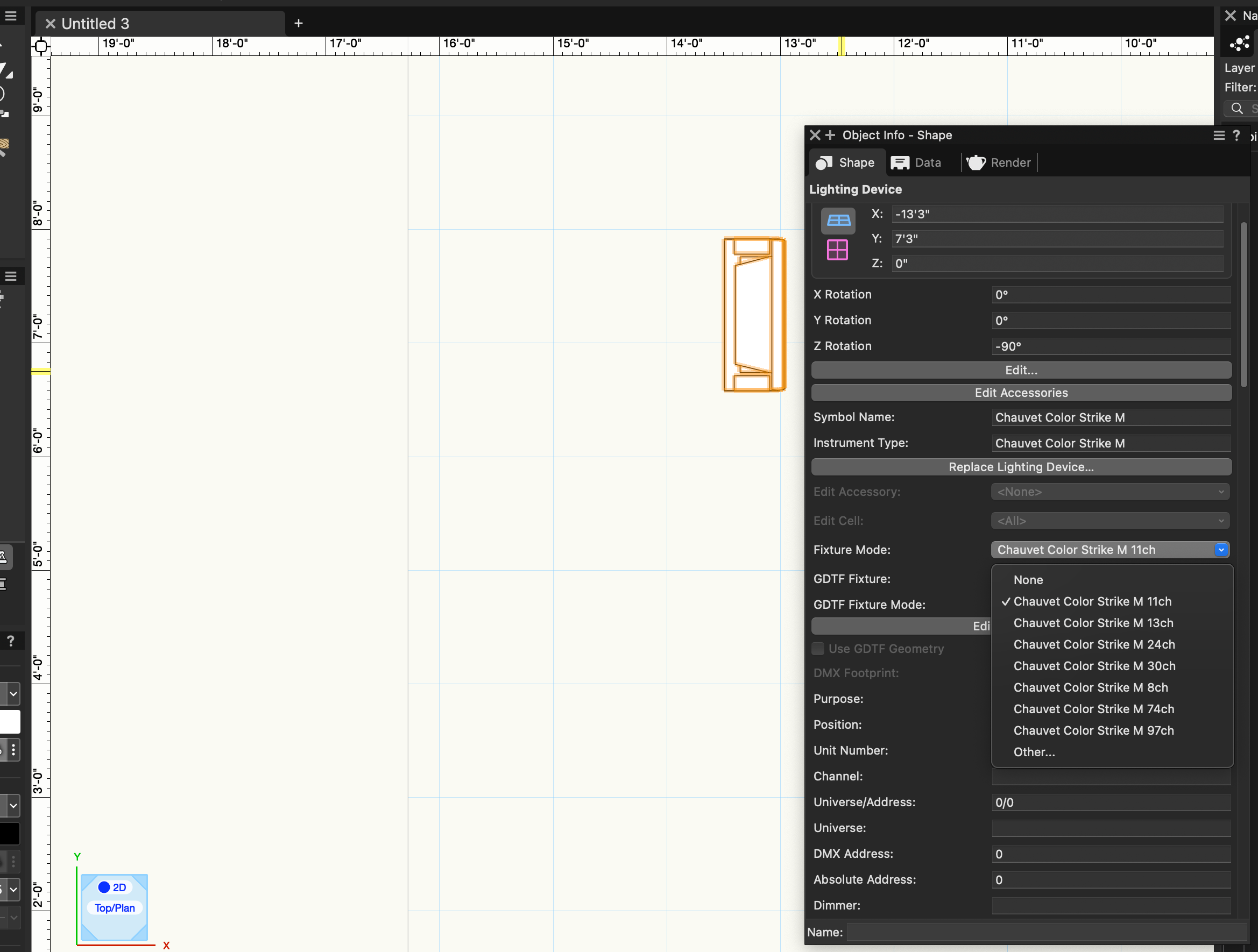Switch to the Data tab
Viewport: 1258px width, 952px height.
pyautogui.click(x=916, y=162)
